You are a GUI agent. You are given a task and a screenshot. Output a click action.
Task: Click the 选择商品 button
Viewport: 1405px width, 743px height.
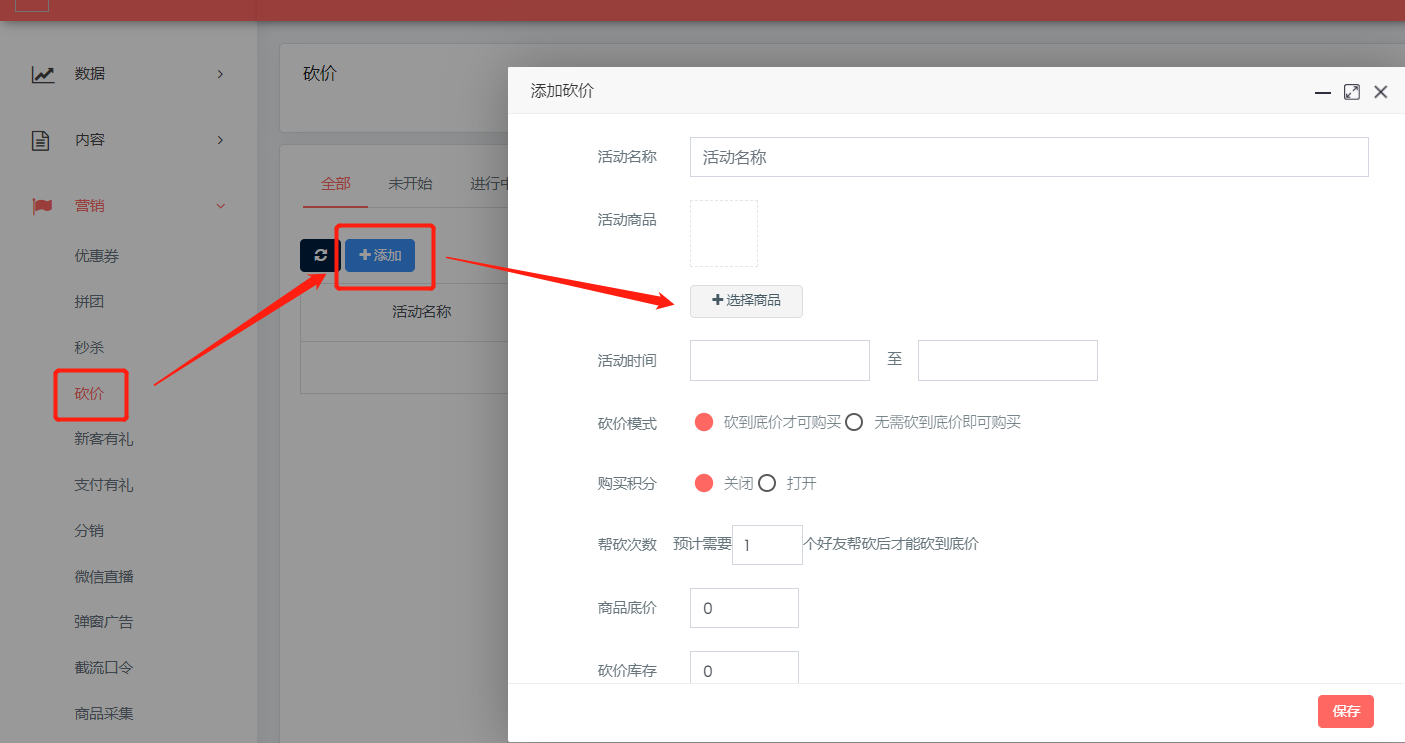click(746, 301)
